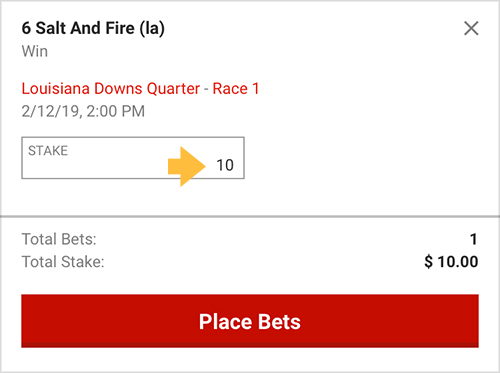This screenshot has width=500, height=373.
Task: Click the Total Stake label
Action: click(63, 262)
